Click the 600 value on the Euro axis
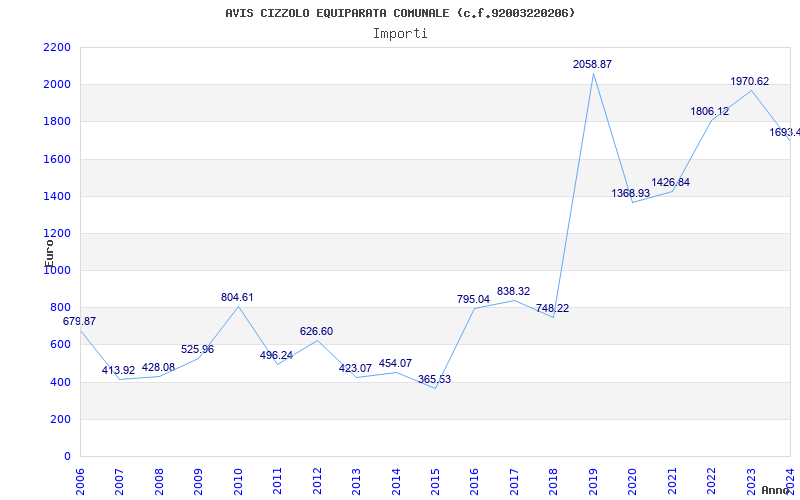Screen dimensions: 800x500 (x=61, y=345)
